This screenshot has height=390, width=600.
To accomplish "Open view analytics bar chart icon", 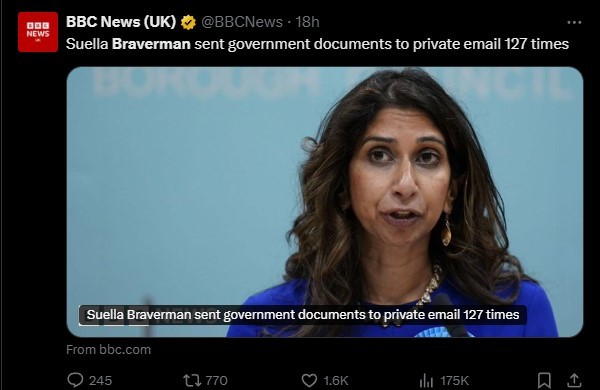I will [426, 380].
